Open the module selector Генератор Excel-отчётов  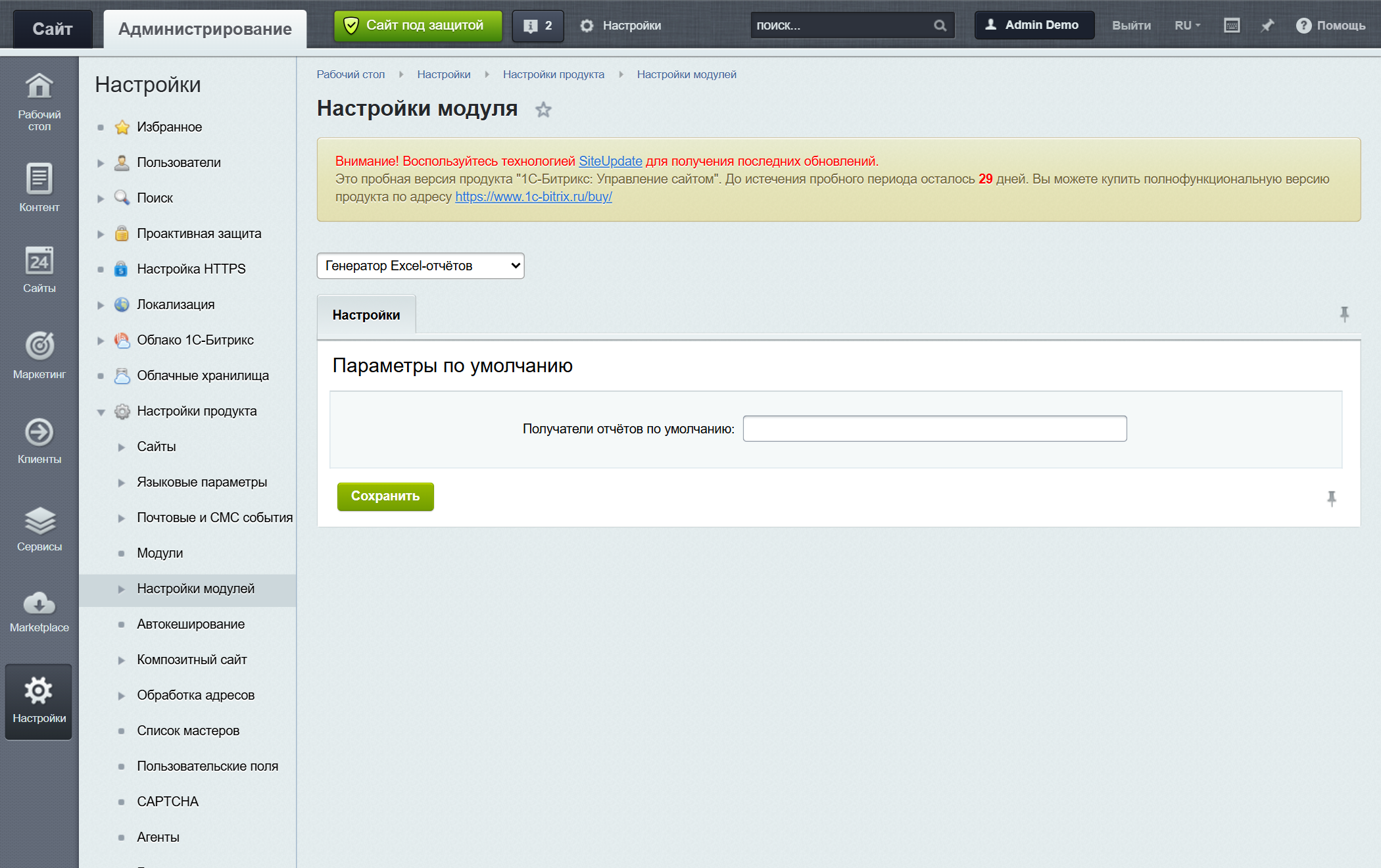coord(420,266)
